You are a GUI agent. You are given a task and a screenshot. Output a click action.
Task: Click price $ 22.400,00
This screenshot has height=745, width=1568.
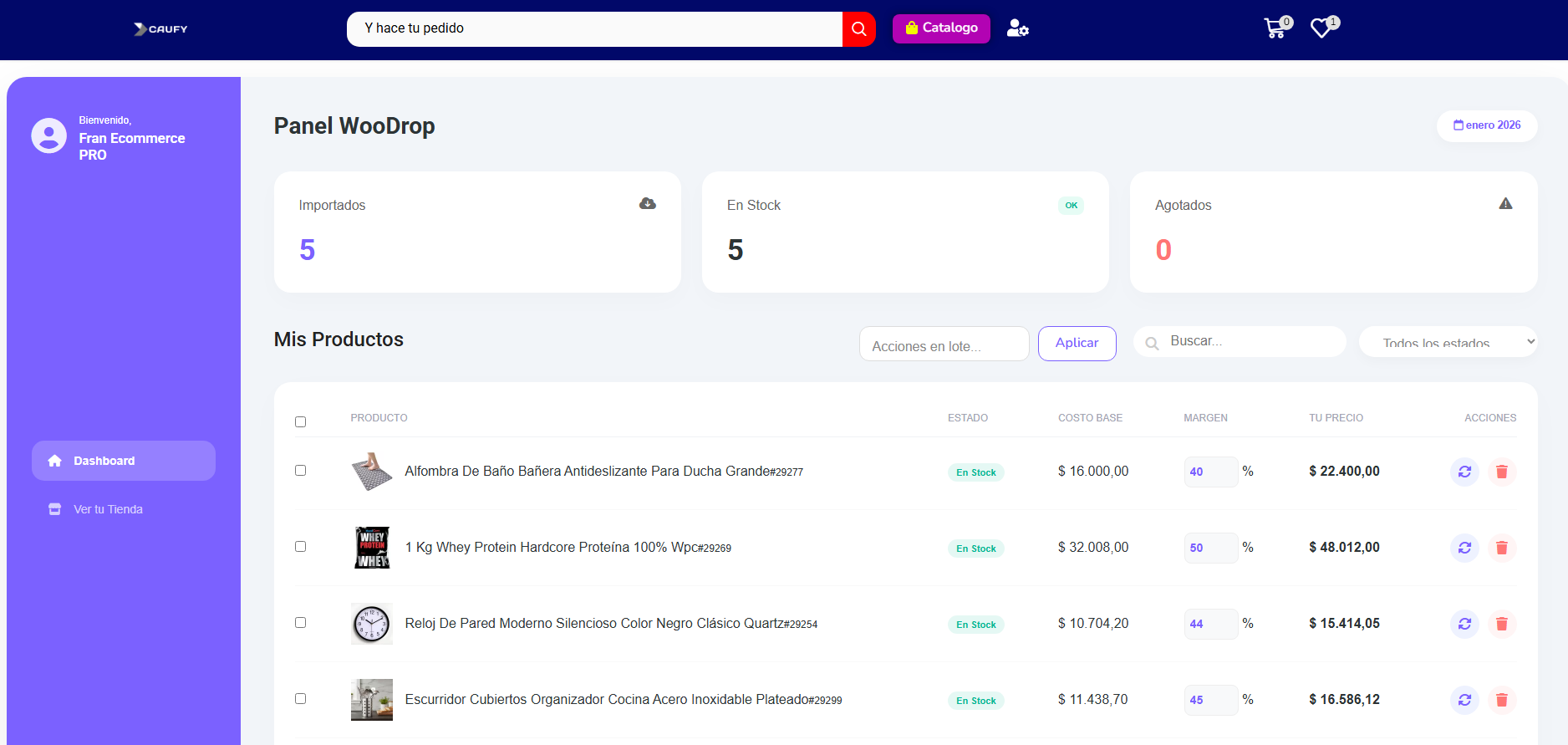coord(1344,472)
